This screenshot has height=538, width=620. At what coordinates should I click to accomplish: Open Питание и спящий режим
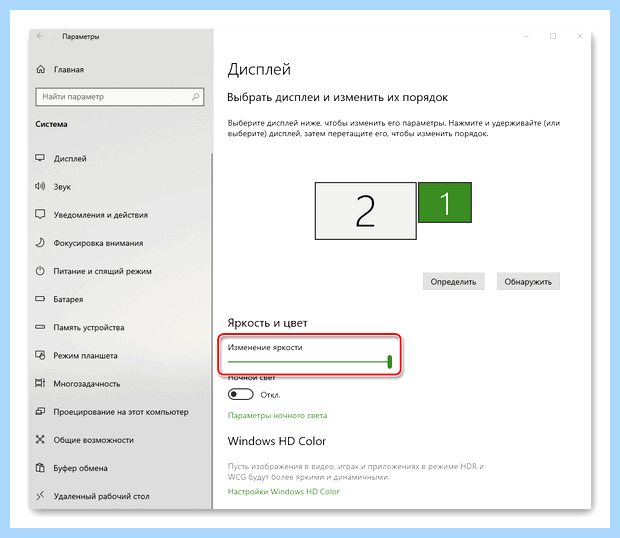pos(102,271)
